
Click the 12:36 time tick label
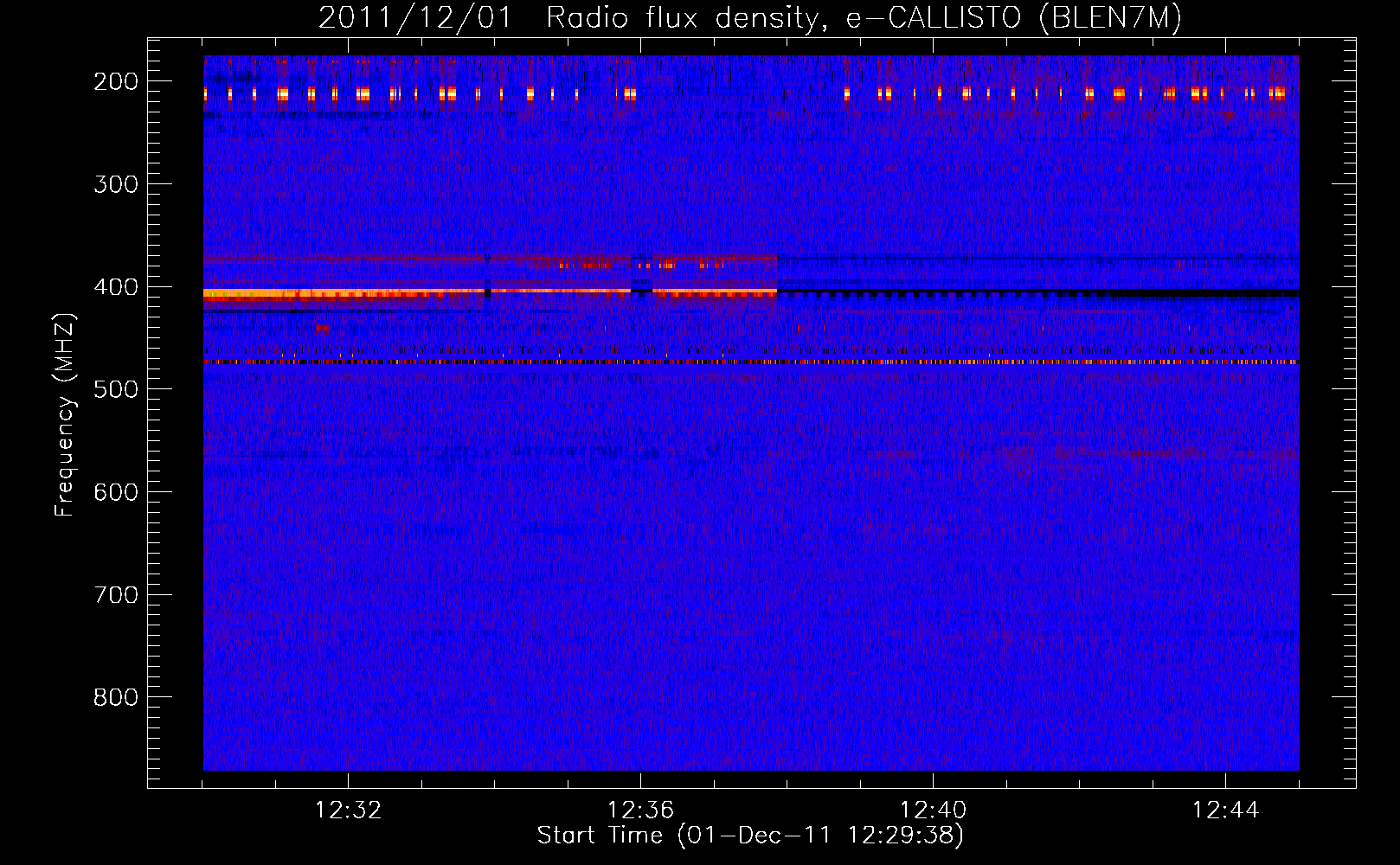coord(640,811)
